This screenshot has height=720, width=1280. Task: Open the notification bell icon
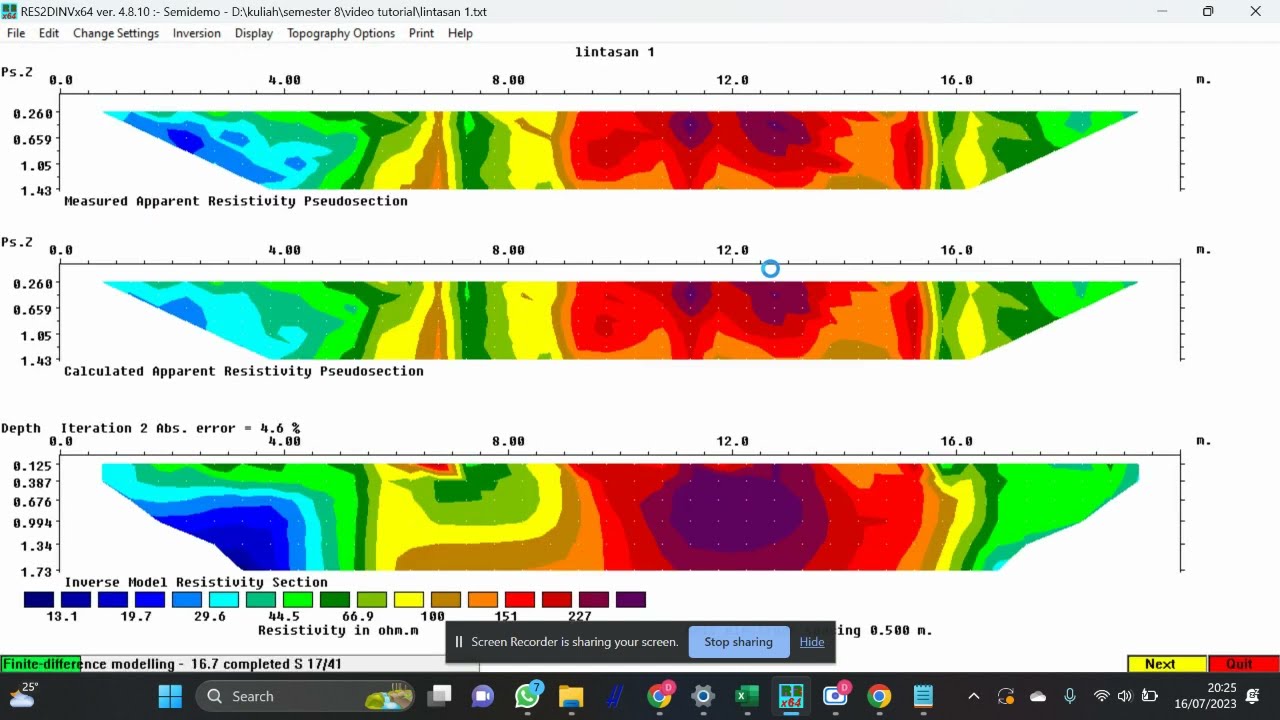(x=1253, y=696)
